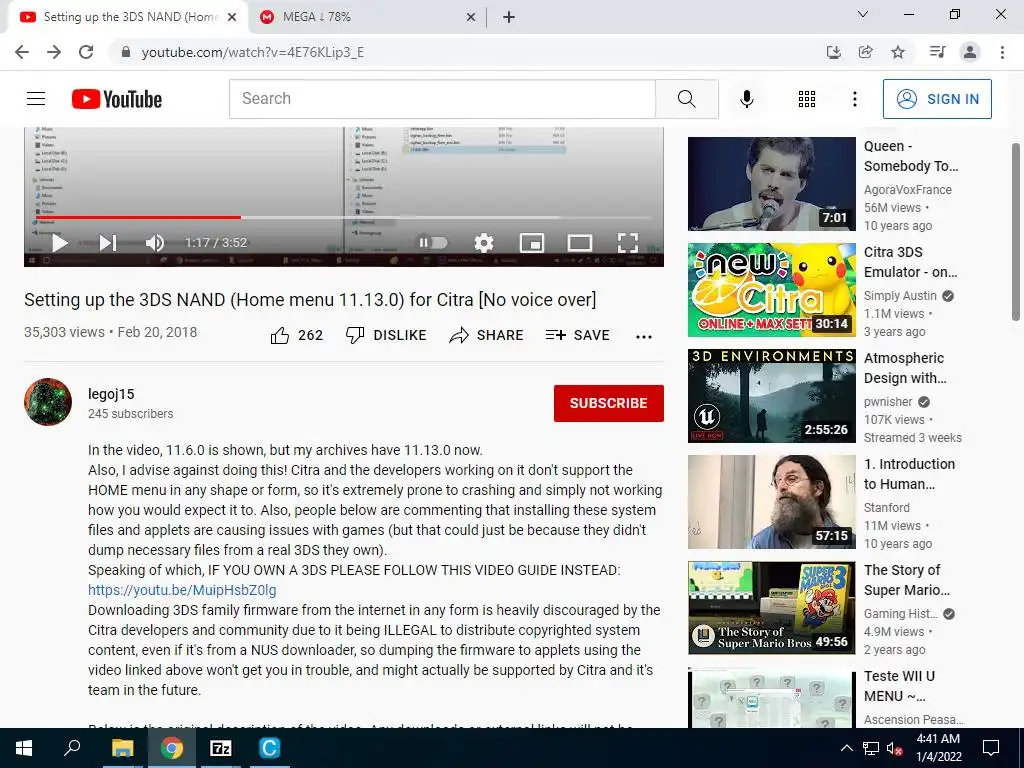Screen dimensions: 1024x768
Task: Open the notification center icon
Action: [x=991, y=748]
